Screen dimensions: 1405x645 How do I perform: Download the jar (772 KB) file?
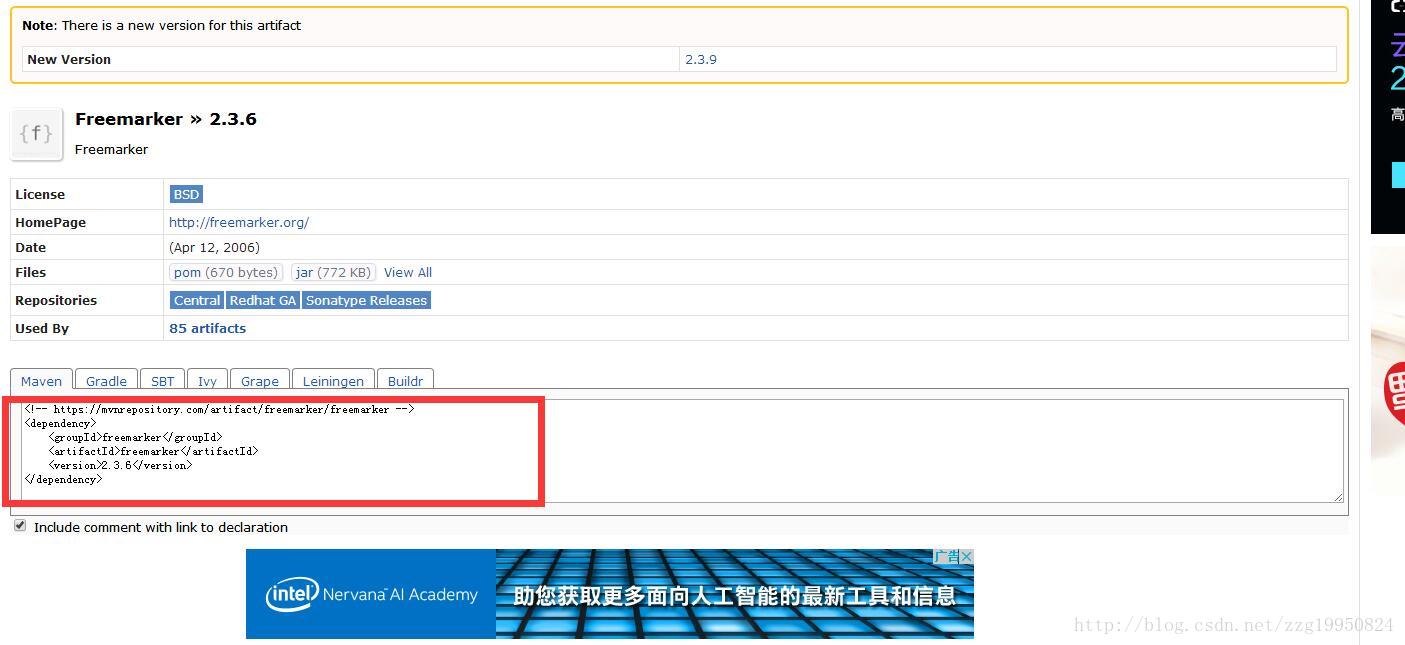(x=333, y=272)
